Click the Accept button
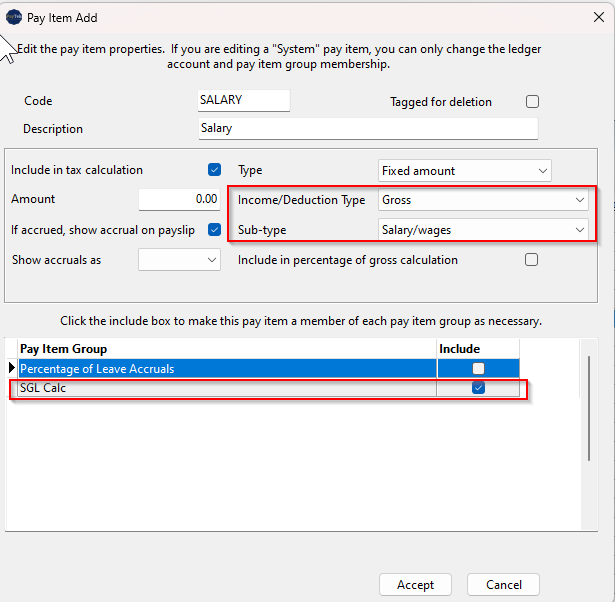Viewport: 615px width, 602px height. pos(415,584)
